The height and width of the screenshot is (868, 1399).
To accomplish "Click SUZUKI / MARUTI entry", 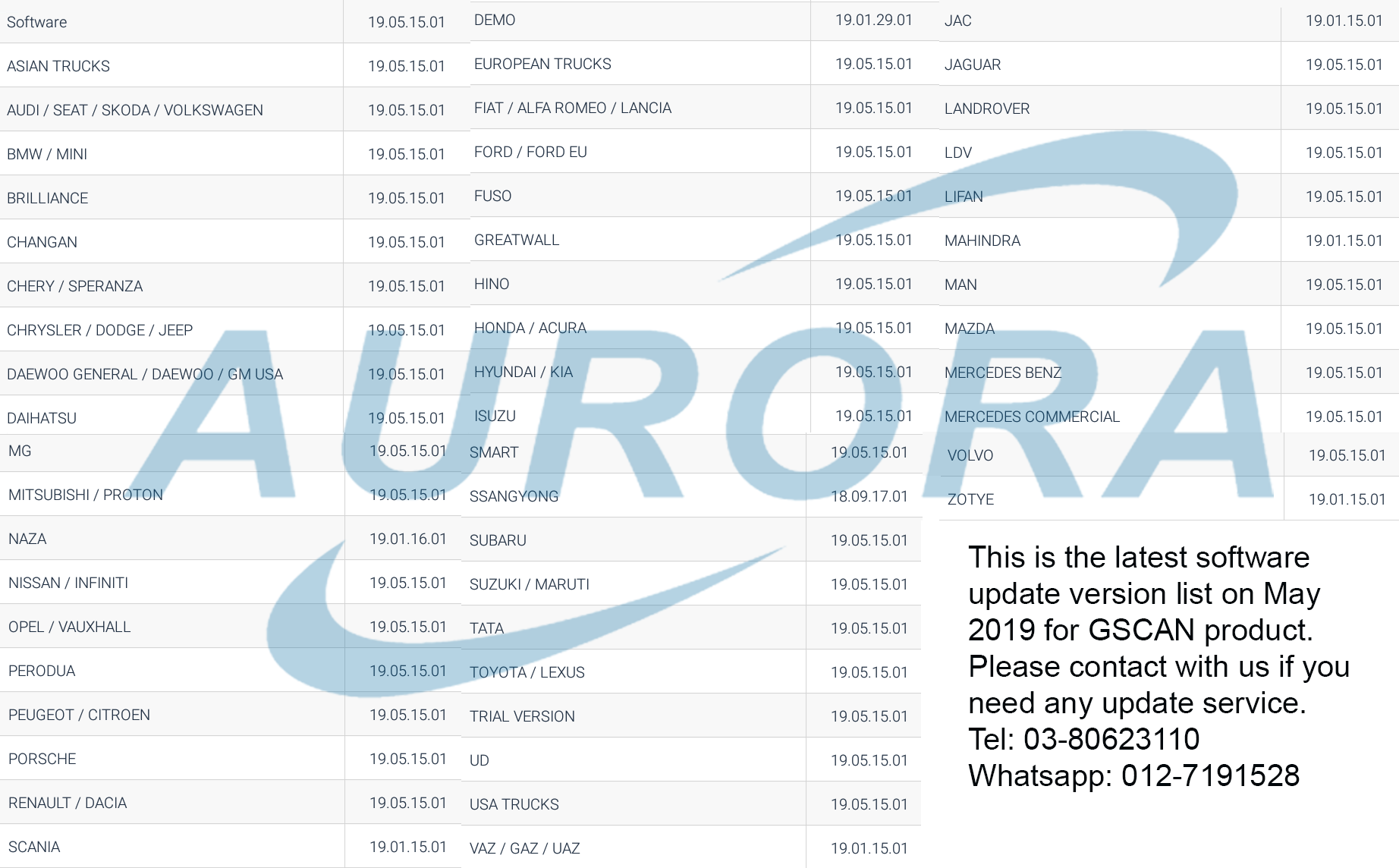I will click(530, 584).
